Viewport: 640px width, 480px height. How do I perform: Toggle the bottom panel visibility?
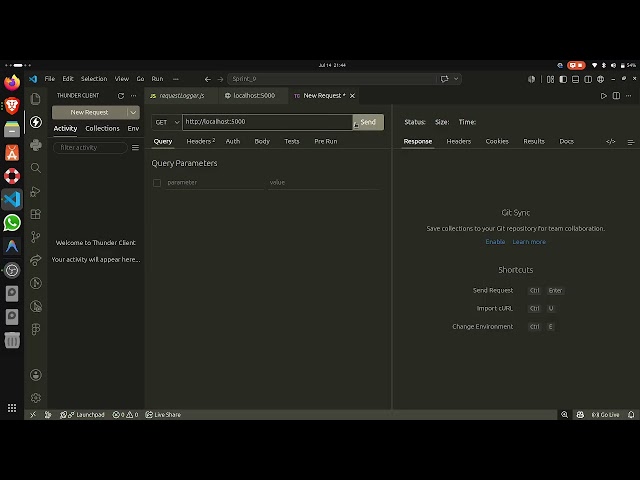click(575, 79)
